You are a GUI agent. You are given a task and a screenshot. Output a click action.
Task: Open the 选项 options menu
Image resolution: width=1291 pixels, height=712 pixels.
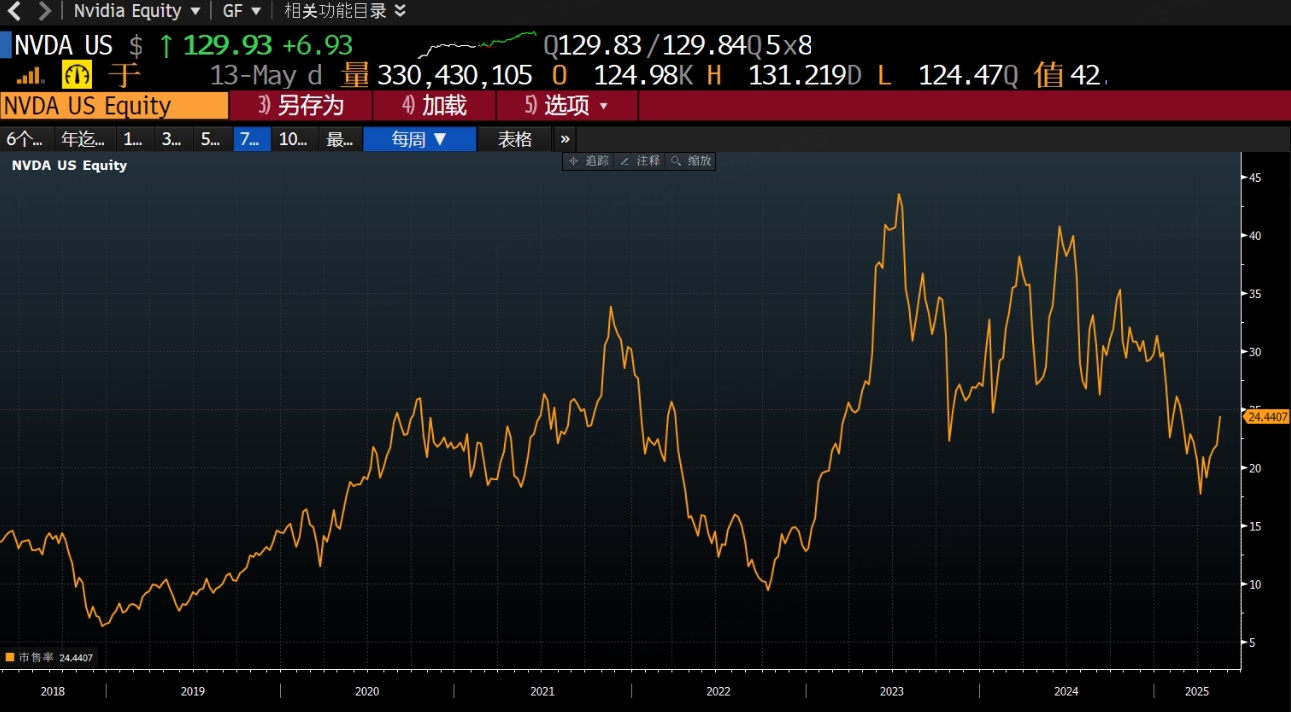pos(567,106)
